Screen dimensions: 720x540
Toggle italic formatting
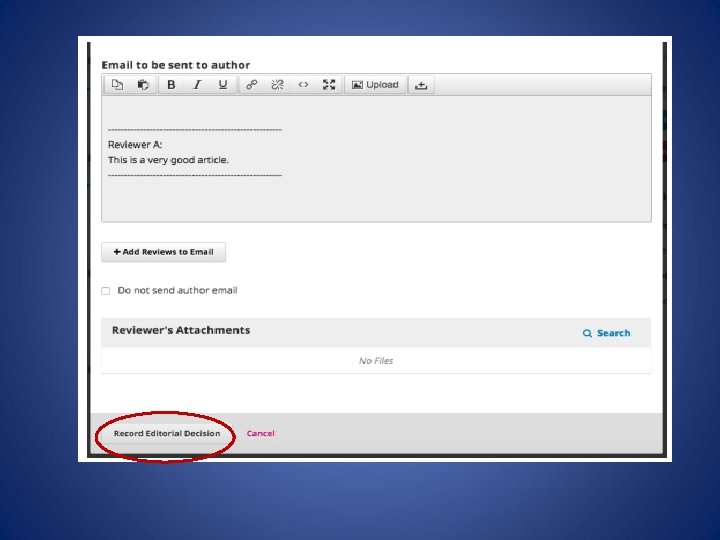tap(197, 85)
